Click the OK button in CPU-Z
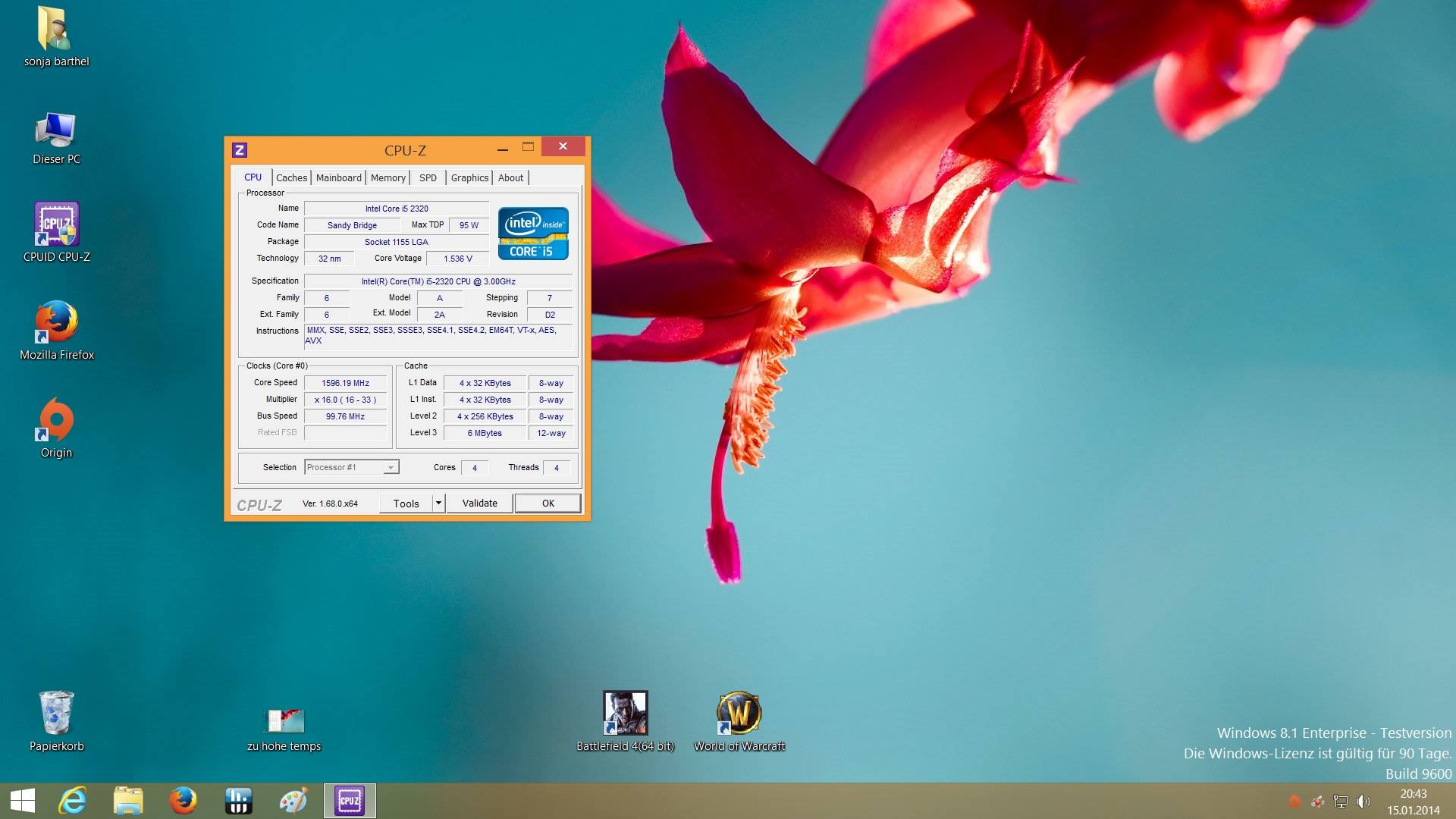 (x=548, y=504)
